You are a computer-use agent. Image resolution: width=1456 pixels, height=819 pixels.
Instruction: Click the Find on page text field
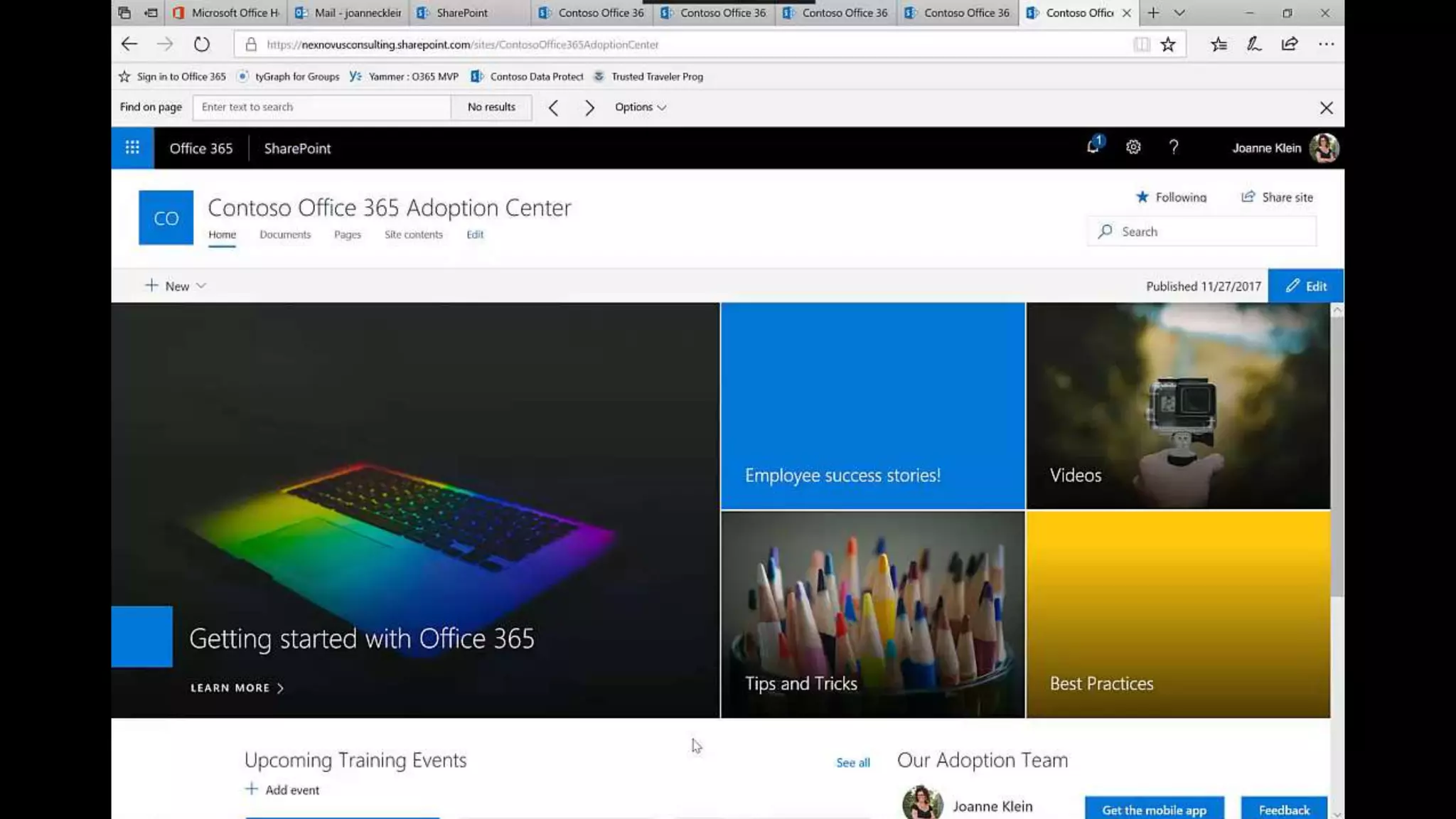[x=321, y=107]
